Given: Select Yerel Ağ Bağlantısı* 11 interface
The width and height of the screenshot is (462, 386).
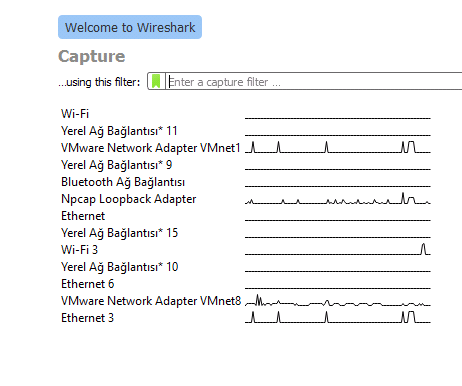Looking at the screenshot, I should coord(119,131).
